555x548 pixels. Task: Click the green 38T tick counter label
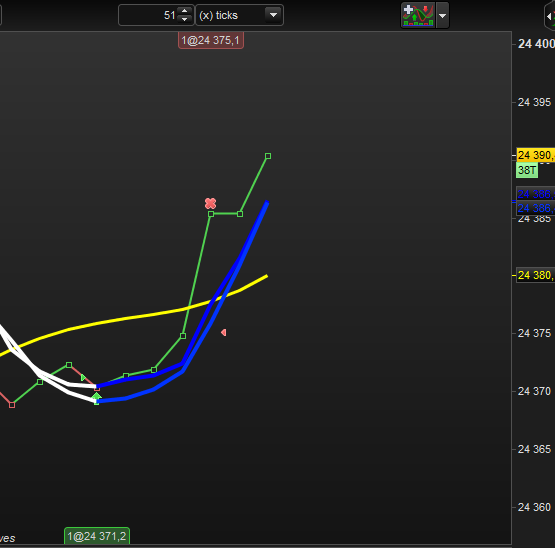pyautogui.click(x=527, y=170)
